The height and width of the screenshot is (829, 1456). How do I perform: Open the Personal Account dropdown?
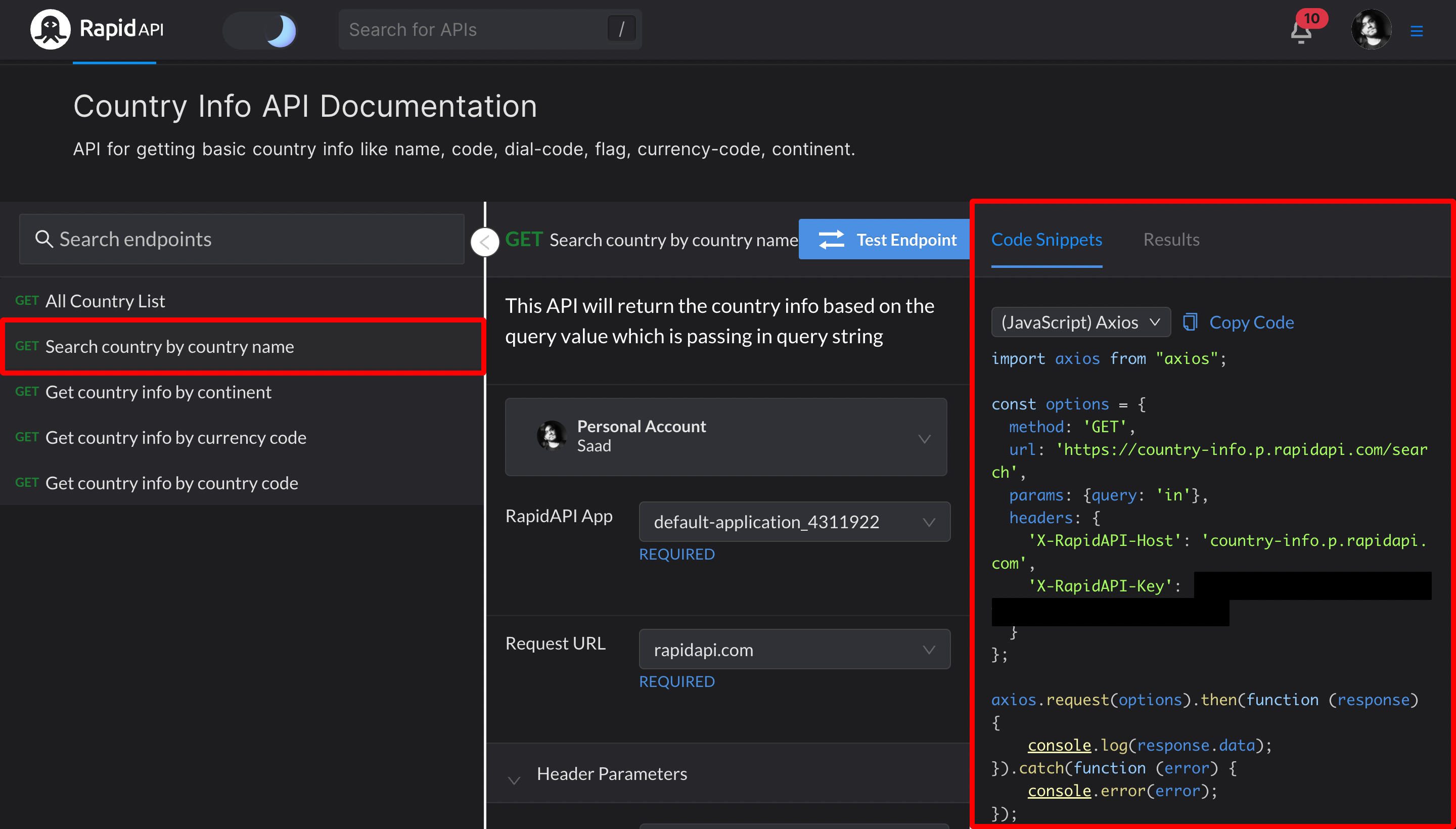coord(725,437)
